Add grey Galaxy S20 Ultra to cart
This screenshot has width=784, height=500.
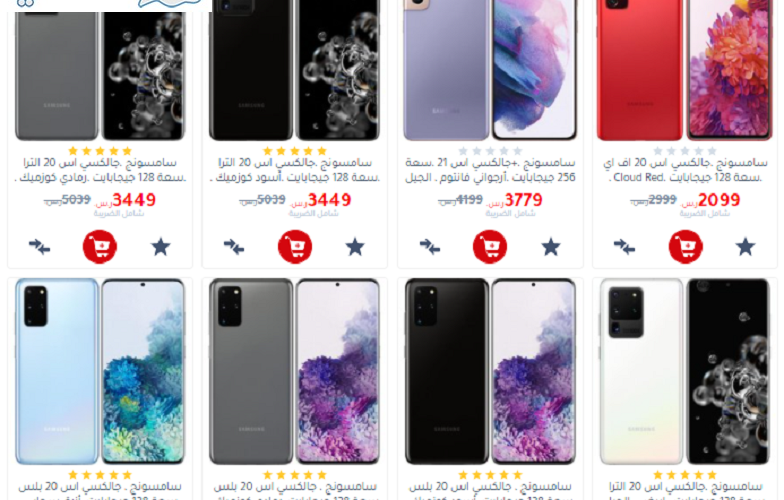point(100,246)
